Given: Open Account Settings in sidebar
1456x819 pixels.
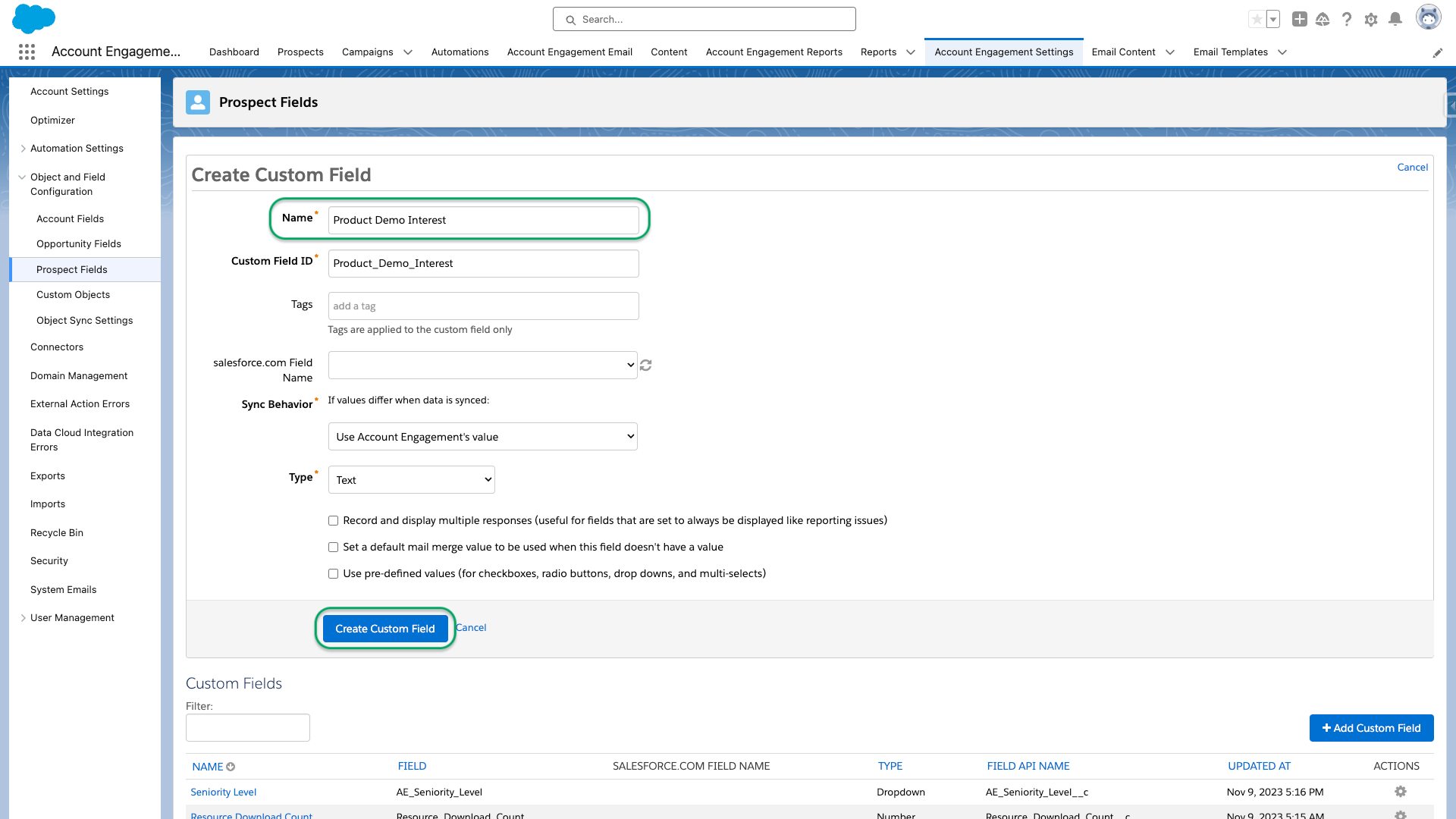Looking at the screenshot, I should 70,92.
